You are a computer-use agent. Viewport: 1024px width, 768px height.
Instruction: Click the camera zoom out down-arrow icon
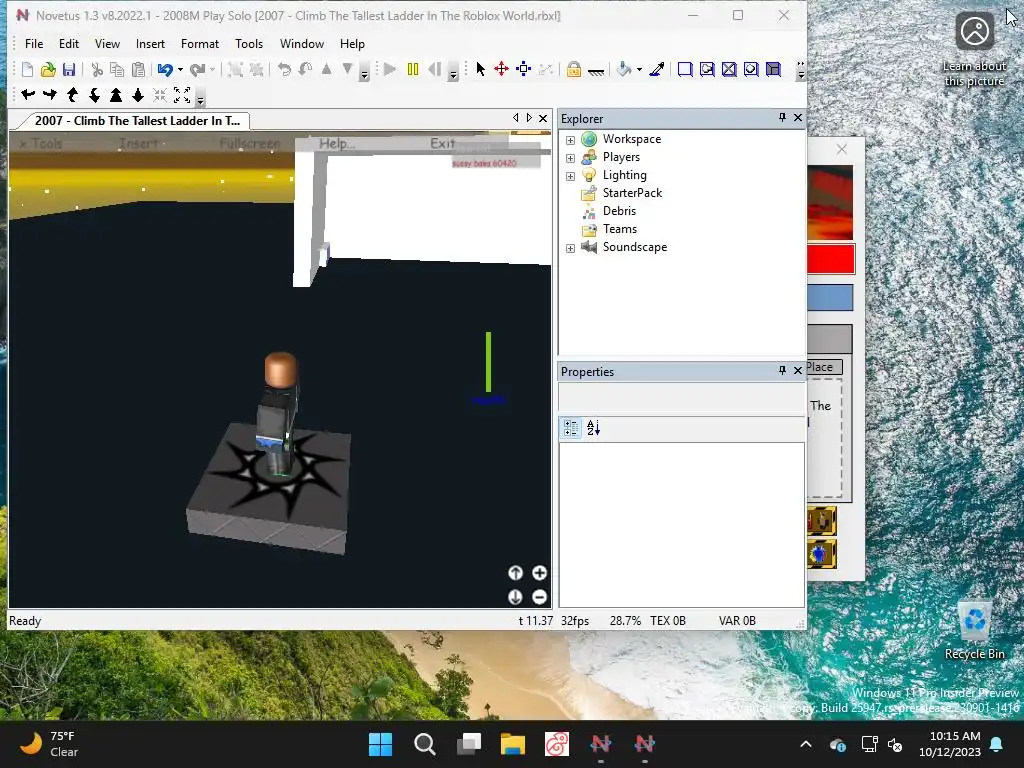[138, 95]
